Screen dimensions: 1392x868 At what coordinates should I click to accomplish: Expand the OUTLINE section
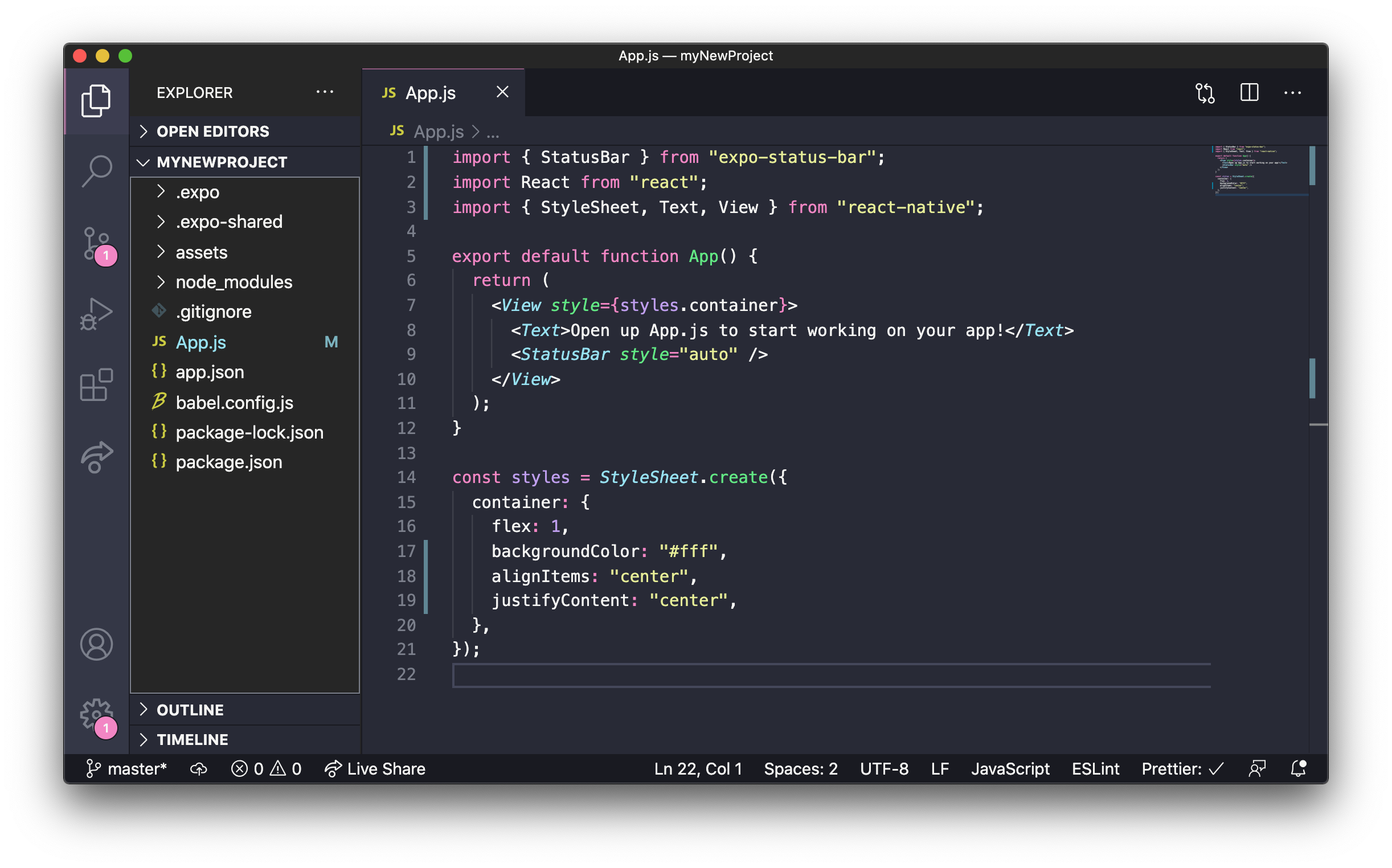pos(245,710)
